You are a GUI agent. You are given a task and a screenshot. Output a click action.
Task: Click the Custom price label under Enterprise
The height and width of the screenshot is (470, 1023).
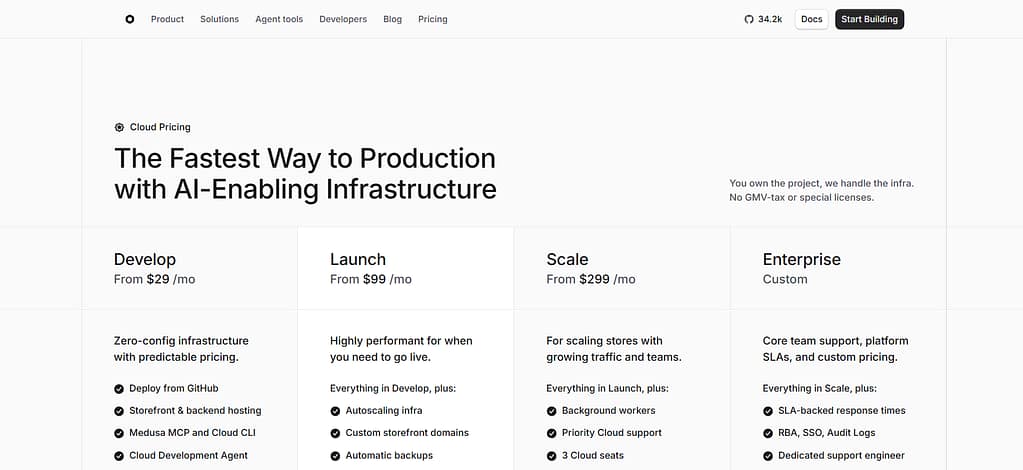[785, 279]
